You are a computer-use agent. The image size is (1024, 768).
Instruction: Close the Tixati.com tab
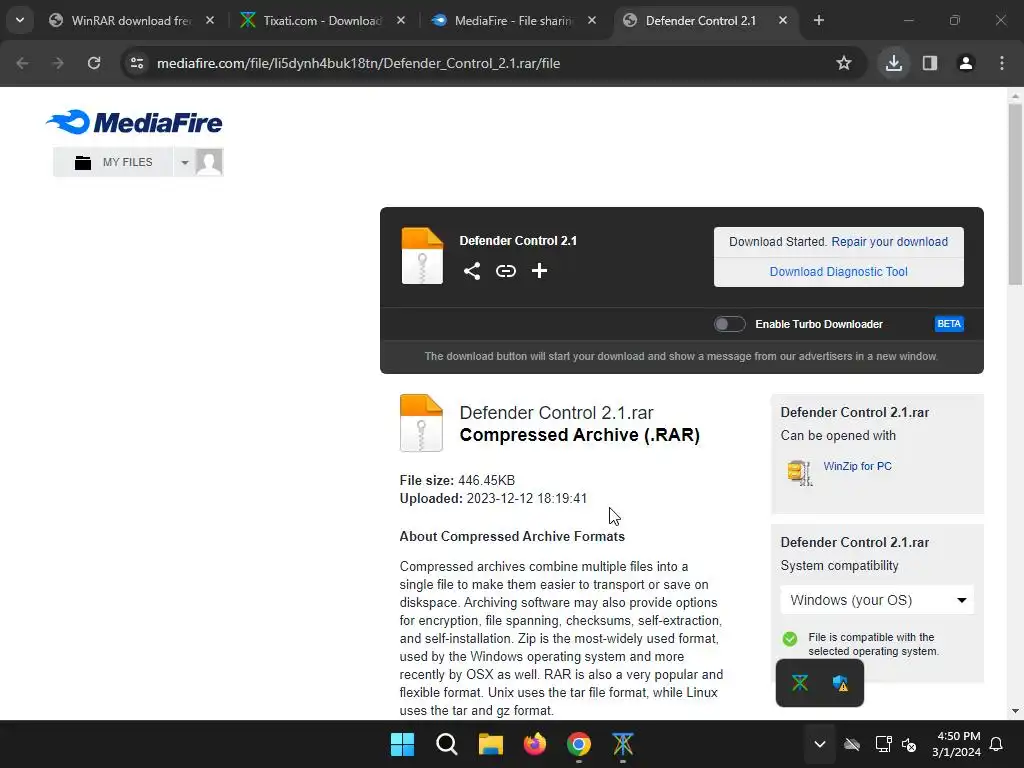click(x=401, y=21)
